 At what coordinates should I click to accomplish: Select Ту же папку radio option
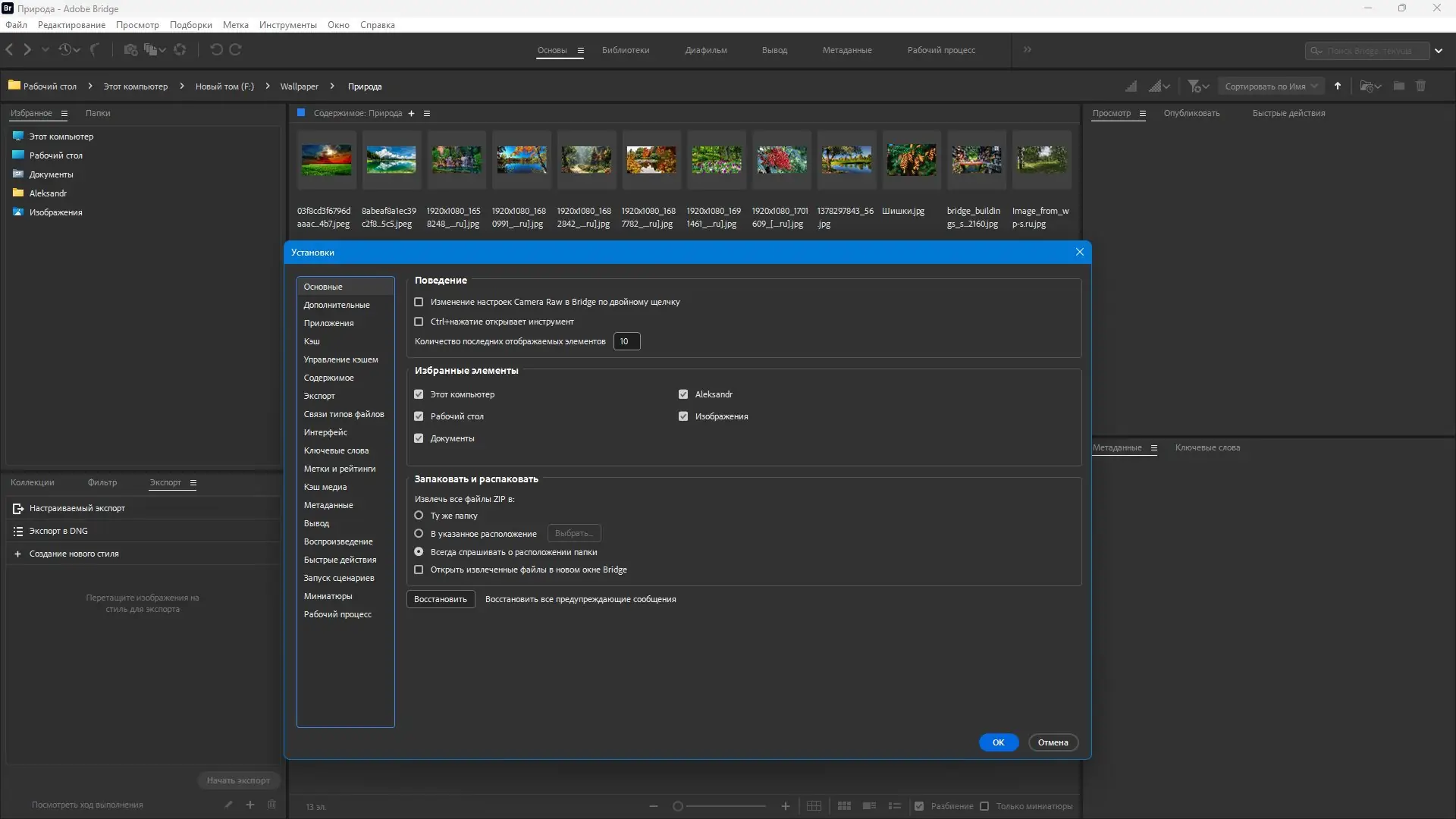[x=419, y=516]
